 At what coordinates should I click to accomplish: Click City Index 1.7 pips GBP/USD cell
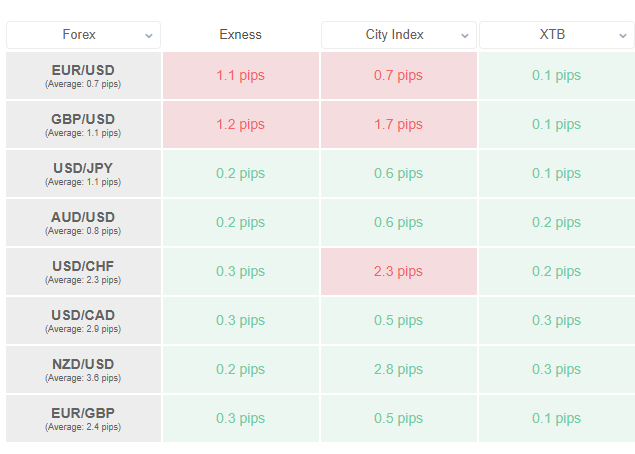click(398, 124)
